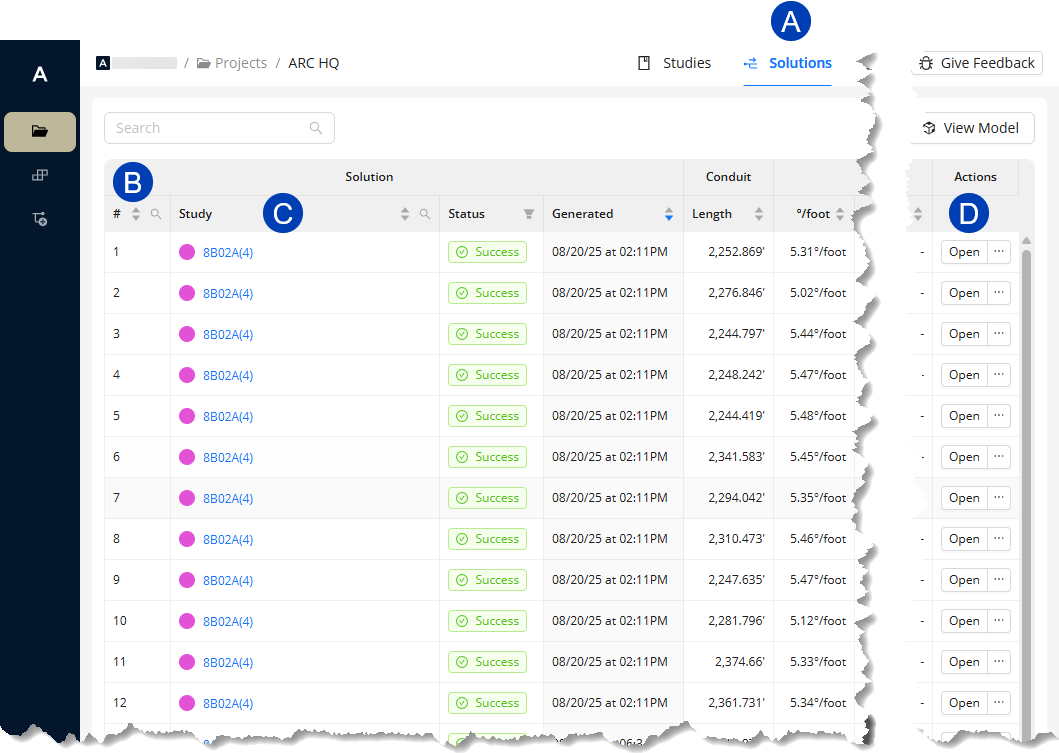
Task: Select the Solutions tab
Action: pos(787,63)
